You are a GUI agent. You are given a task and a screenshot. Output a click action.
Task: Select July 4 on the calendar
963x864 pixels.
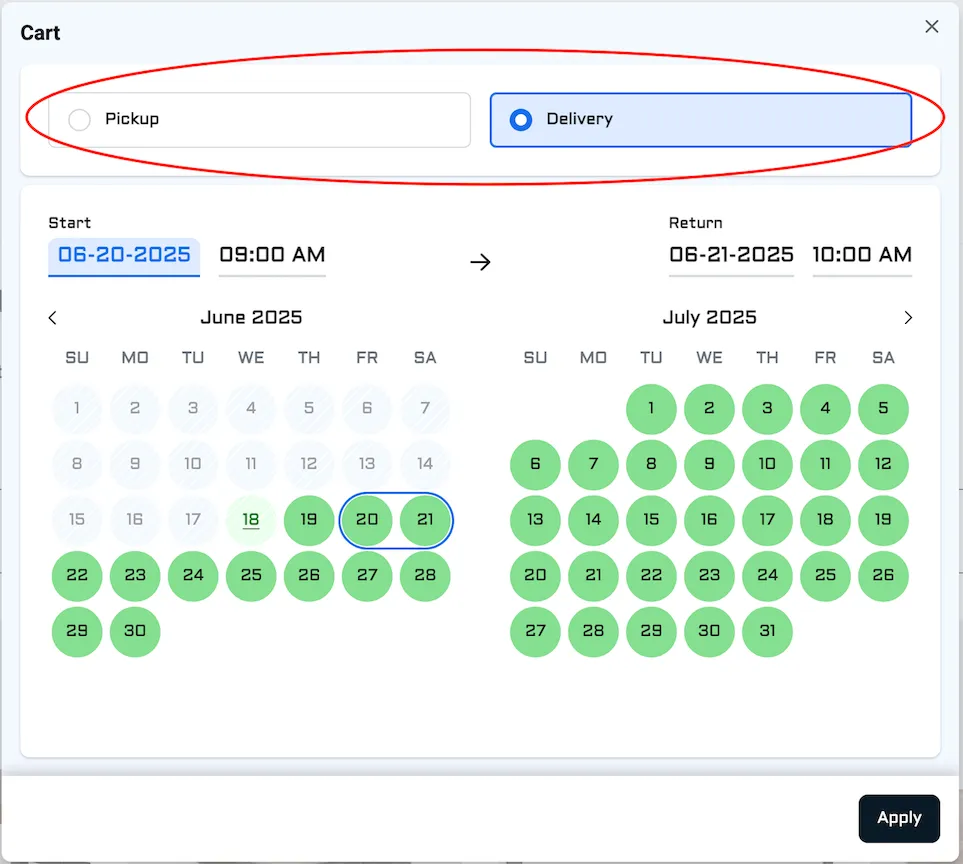point(825,408)
